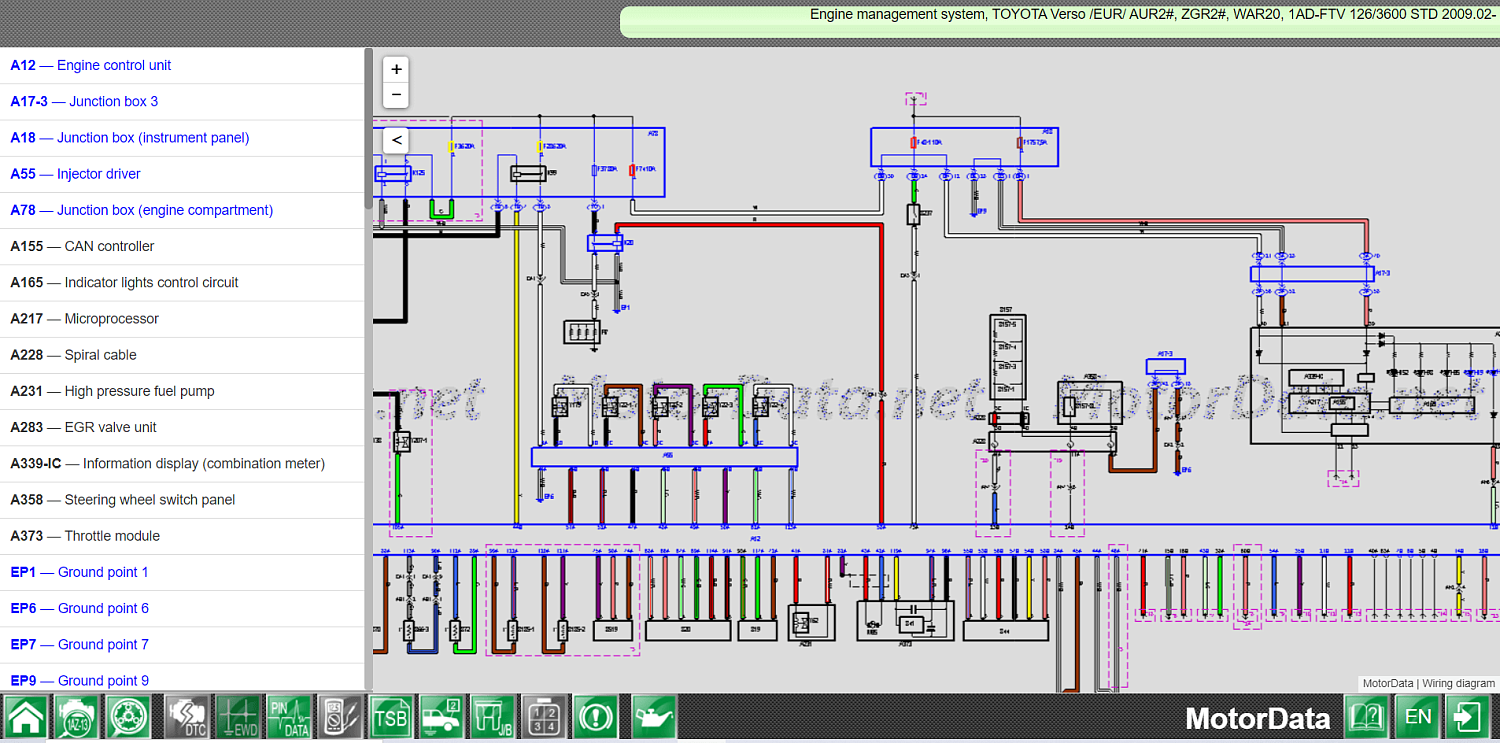Click the oil maintenance icon

[653, 717]
